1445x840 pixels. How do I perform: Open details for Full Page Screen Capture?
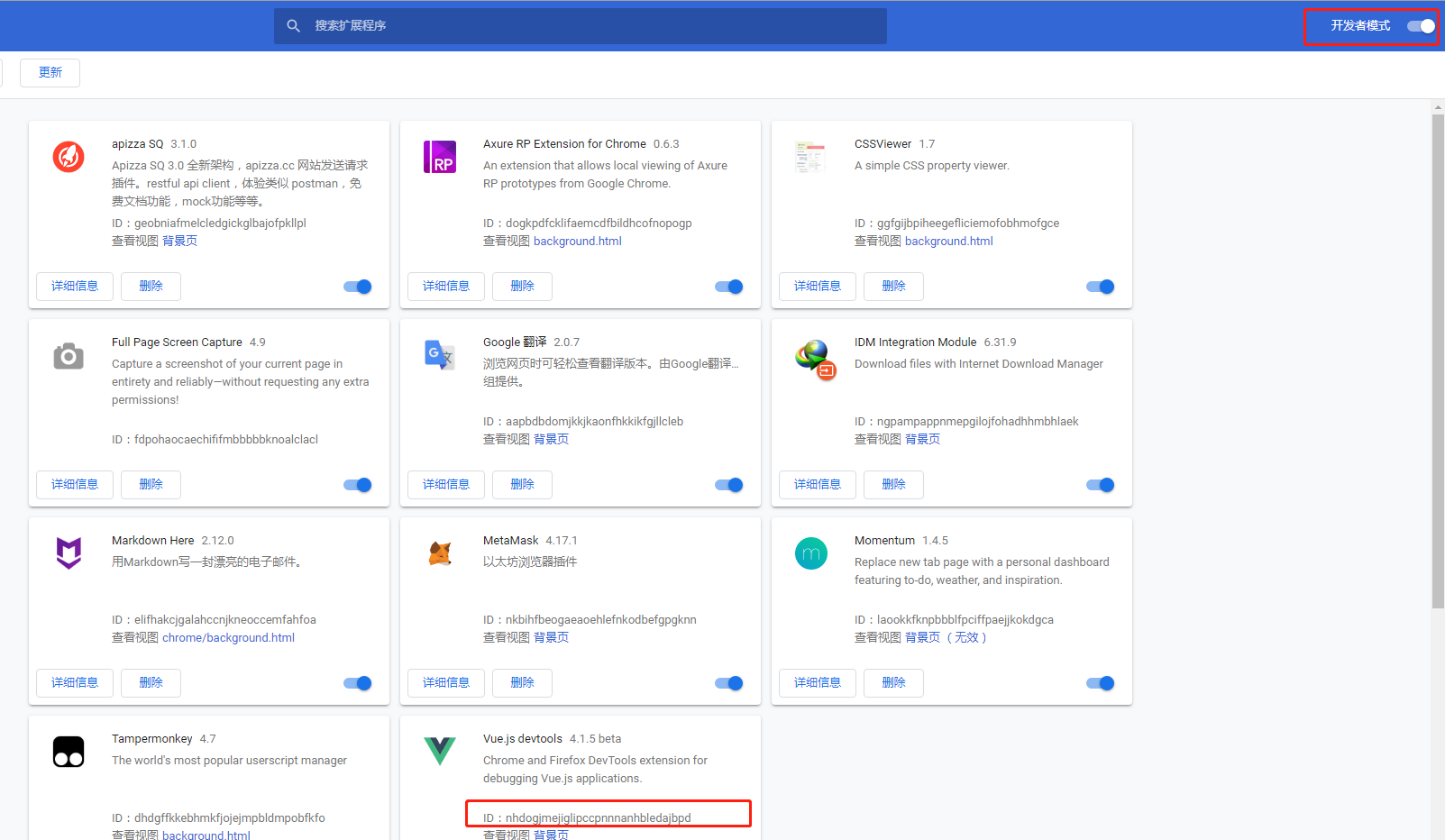tap(75, 485)
